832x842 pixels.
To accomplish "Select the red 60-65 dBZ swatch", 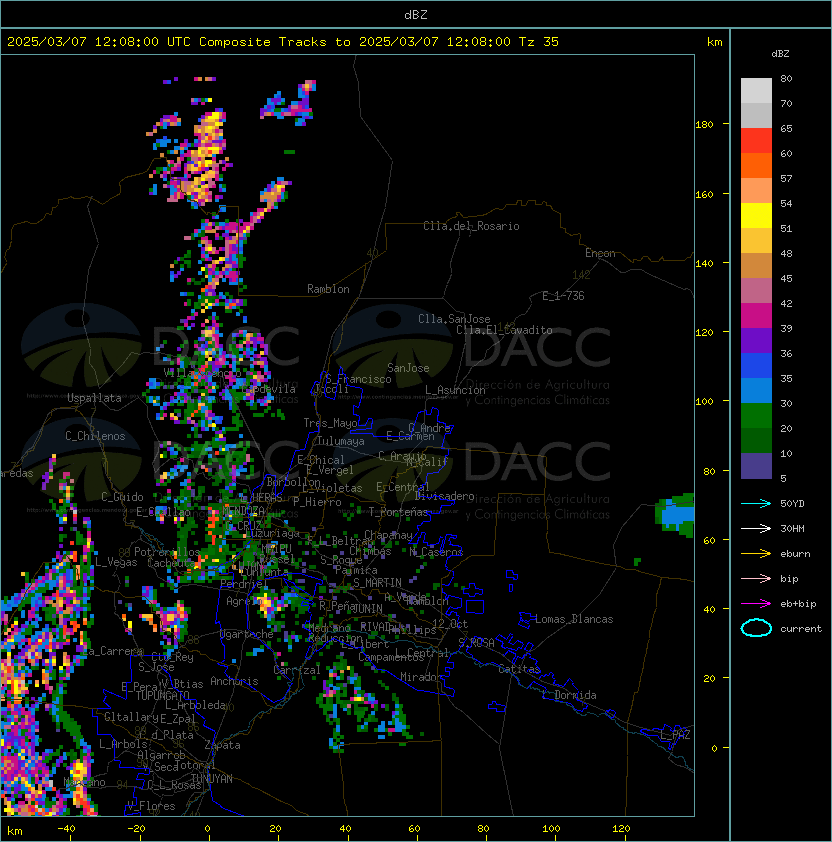I will [x=756, y=141].
